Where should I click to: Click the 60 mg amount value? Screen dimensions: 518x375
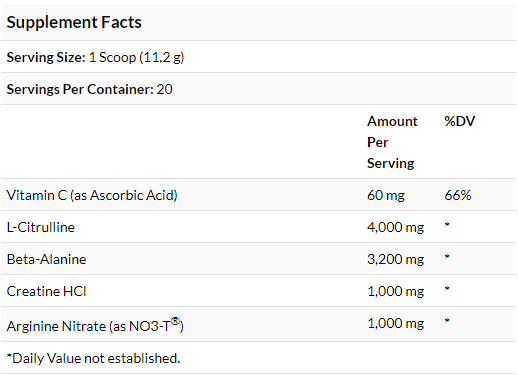pyautogui.click(x=386, y=195)
